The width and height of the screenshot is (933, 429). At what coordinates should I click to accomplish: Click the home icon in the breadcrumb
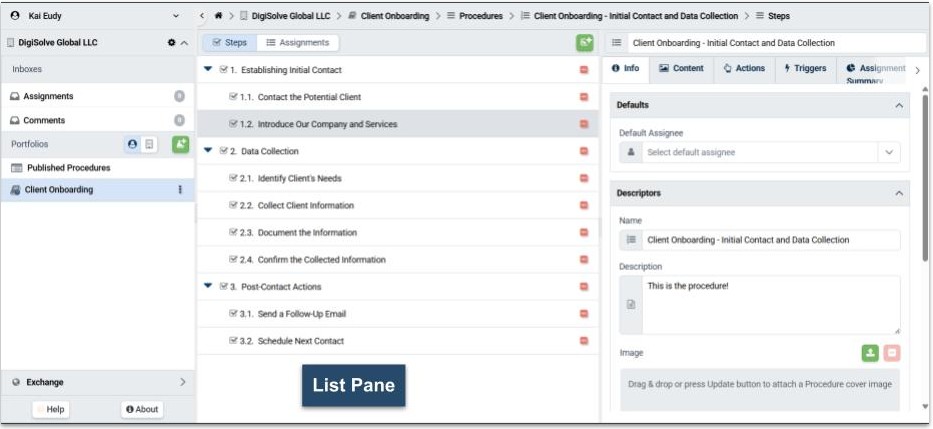pyautogui.click(x=219, y=16)
